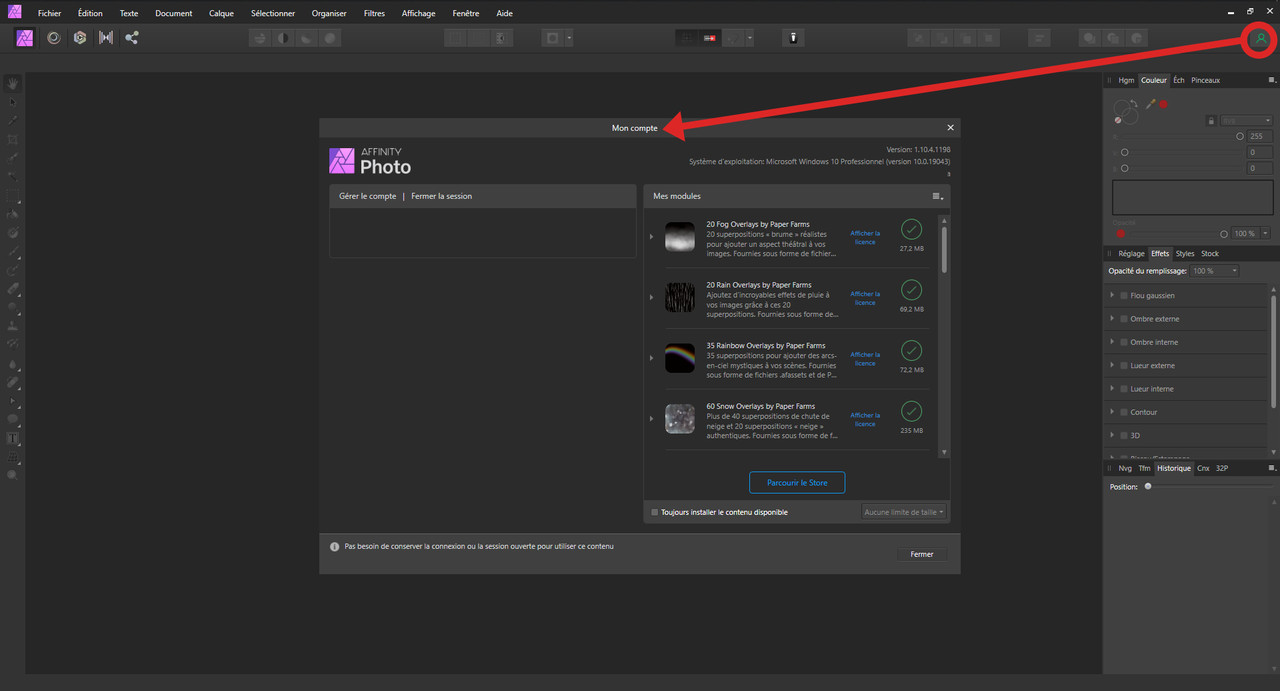The width and height of the screenshot is (1280, 691).
Task: Apply Auto White Balance from the toolbar
Action: [x=330, y=38]
